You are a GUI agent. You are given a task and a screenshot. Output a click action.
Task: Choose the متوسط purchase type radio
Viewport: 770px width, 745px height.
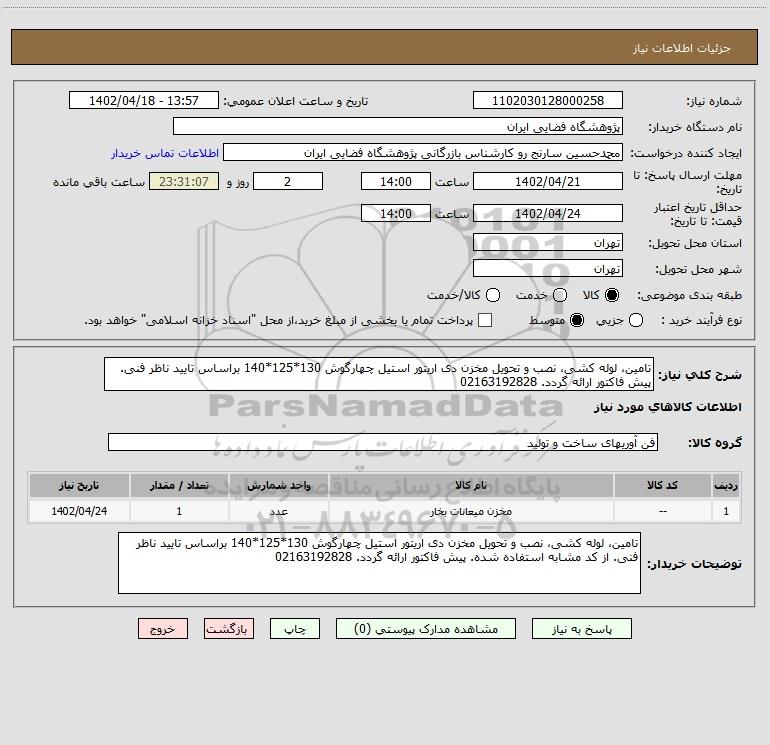577,320
